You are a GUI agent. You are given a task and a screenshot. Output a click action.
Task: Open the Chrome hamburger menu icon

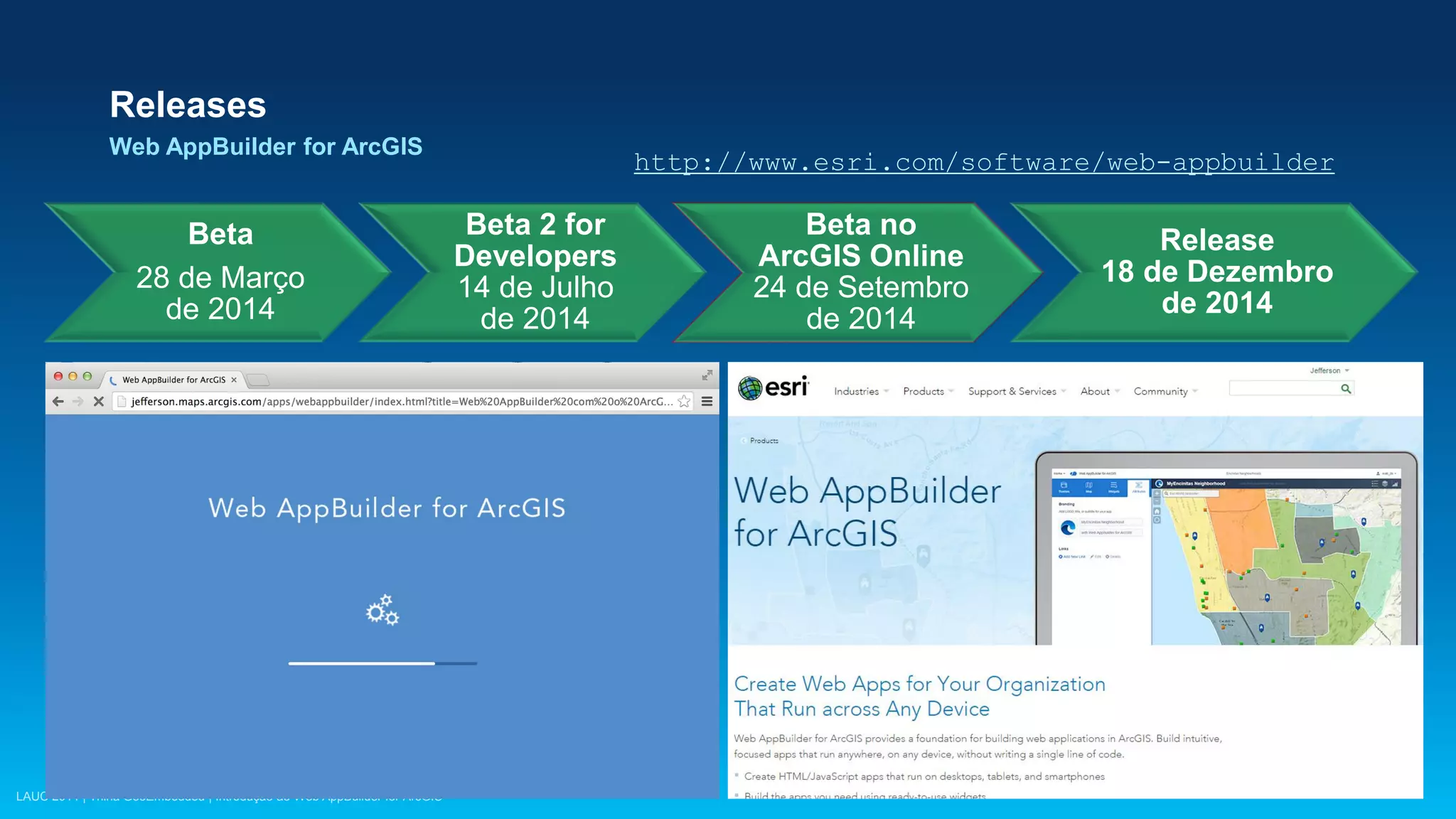pos(707,402)
